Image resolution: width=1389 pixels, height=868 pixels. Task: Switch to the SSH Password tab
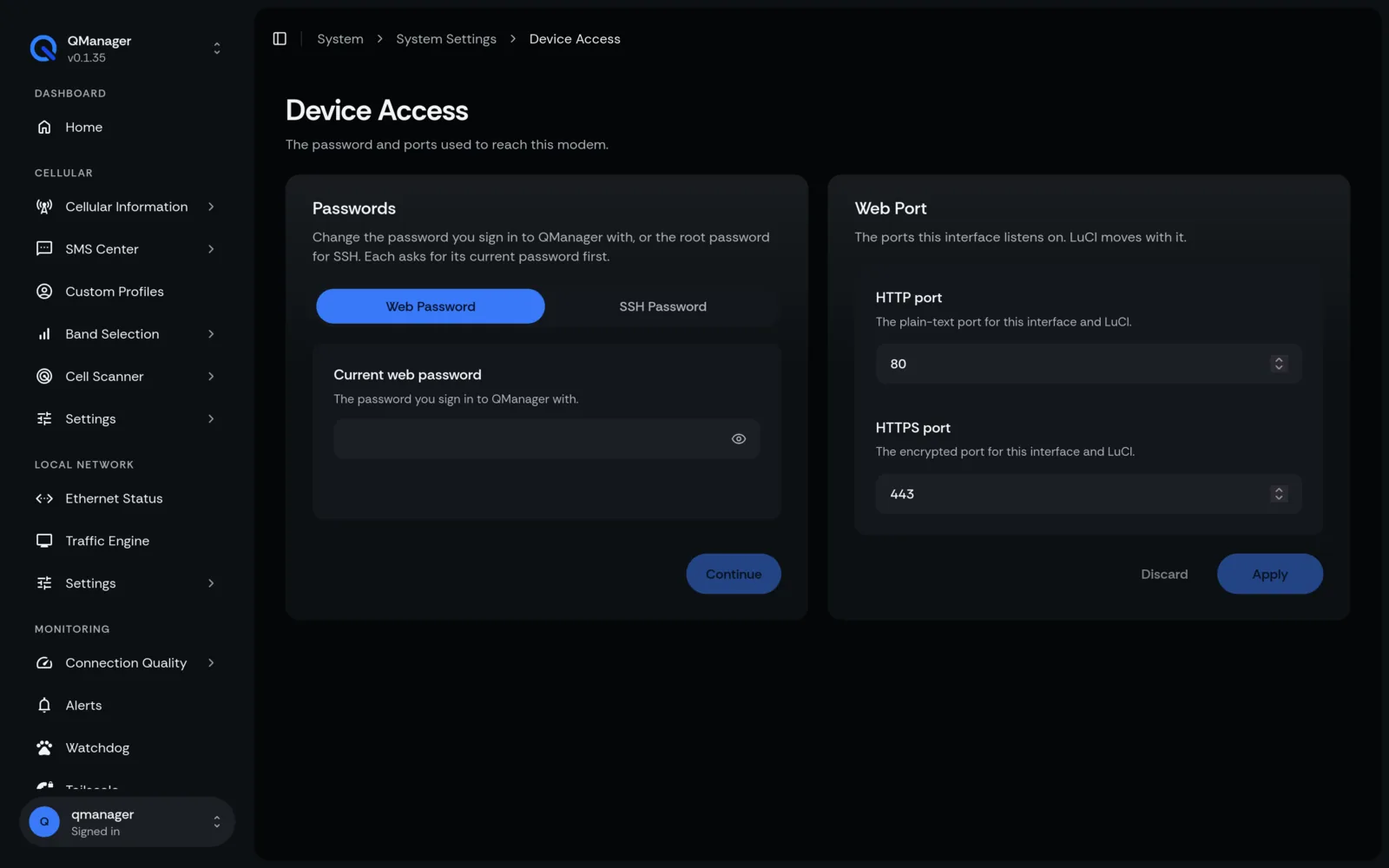(x=663, y=306)
